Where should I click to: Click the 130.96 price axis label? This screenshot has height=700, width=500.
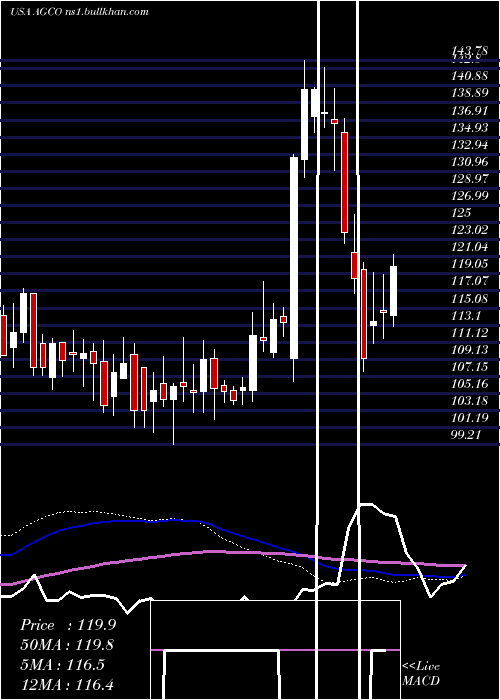coord(469,162)
